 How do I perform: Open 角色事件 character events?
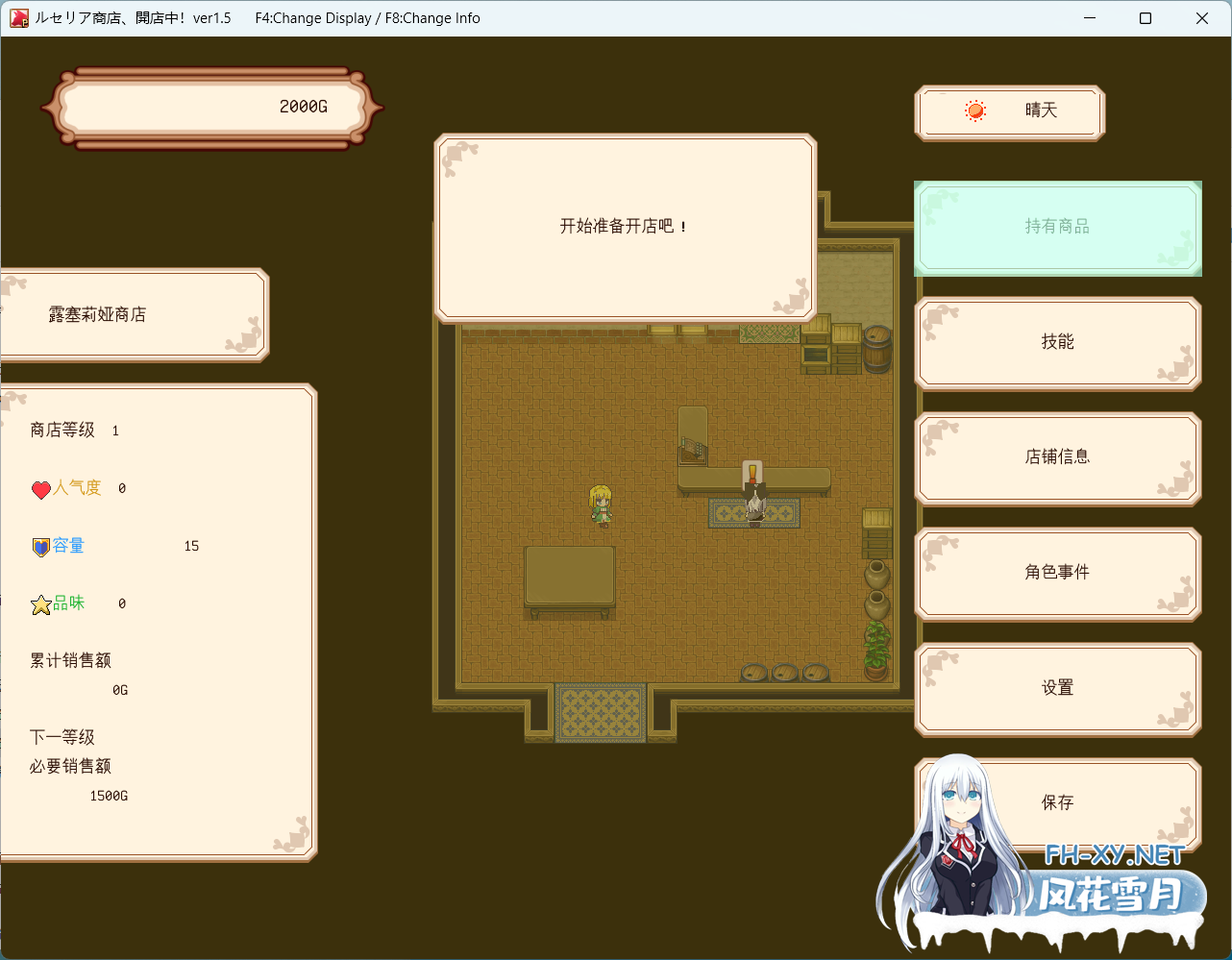tap(1057, 573)
